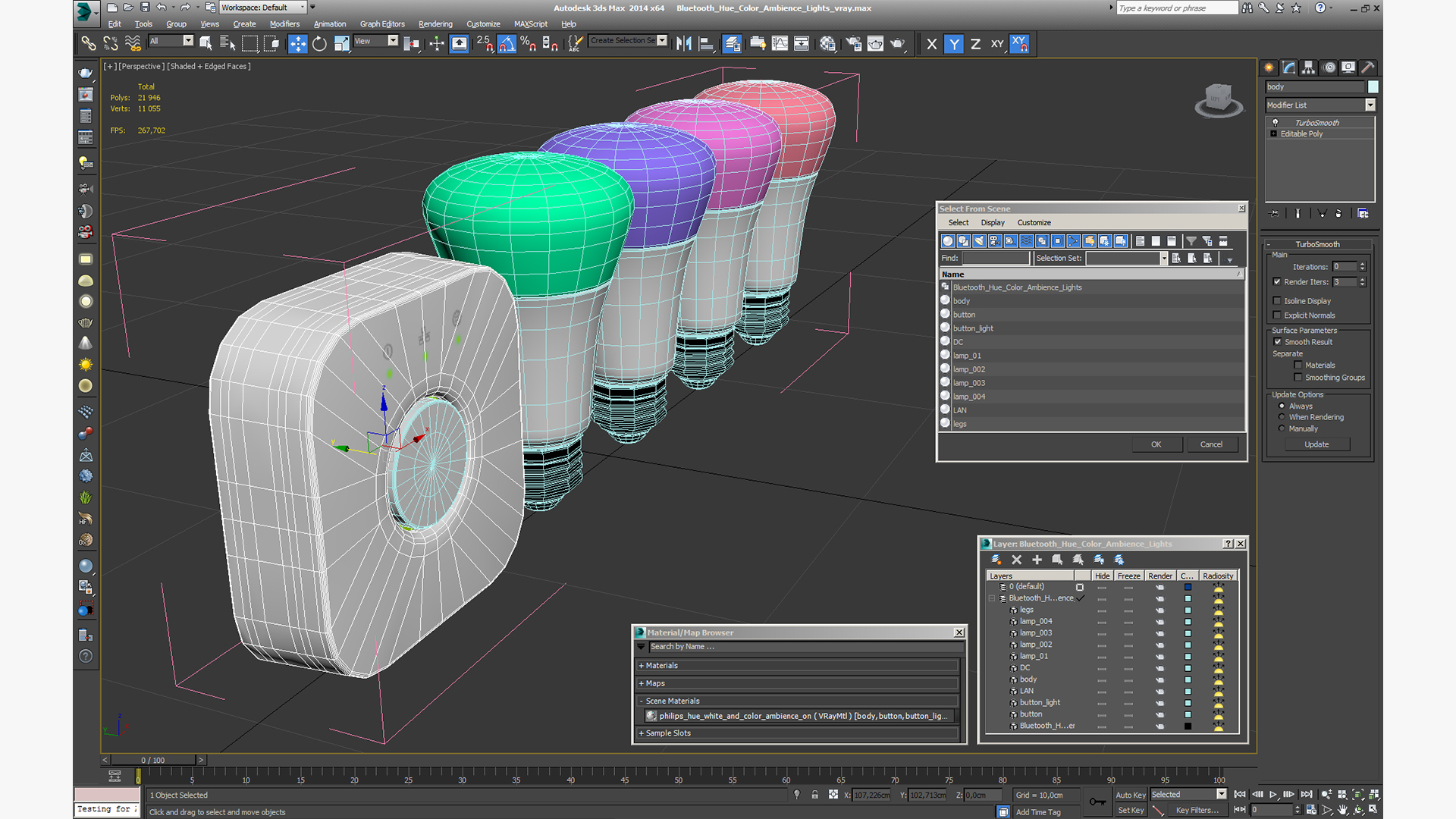Restrict transform to Z axis

[x=975, y=44]
